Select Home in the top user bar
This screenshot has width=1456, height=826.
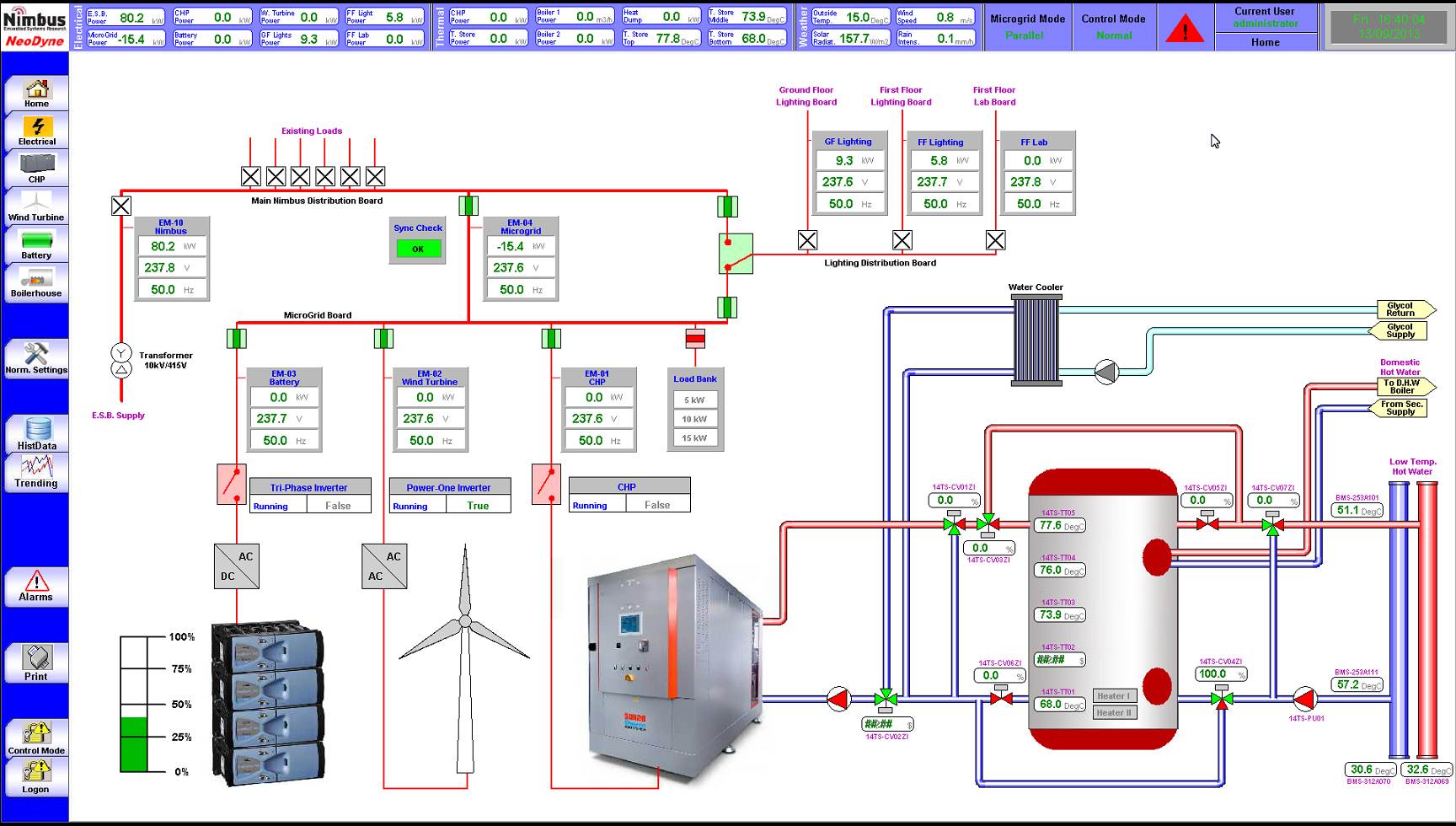tap(1266, 42)
